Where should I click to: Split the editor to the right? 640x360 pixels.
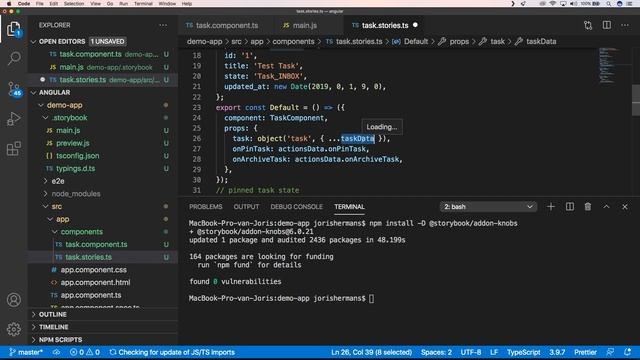coord(607,25)
